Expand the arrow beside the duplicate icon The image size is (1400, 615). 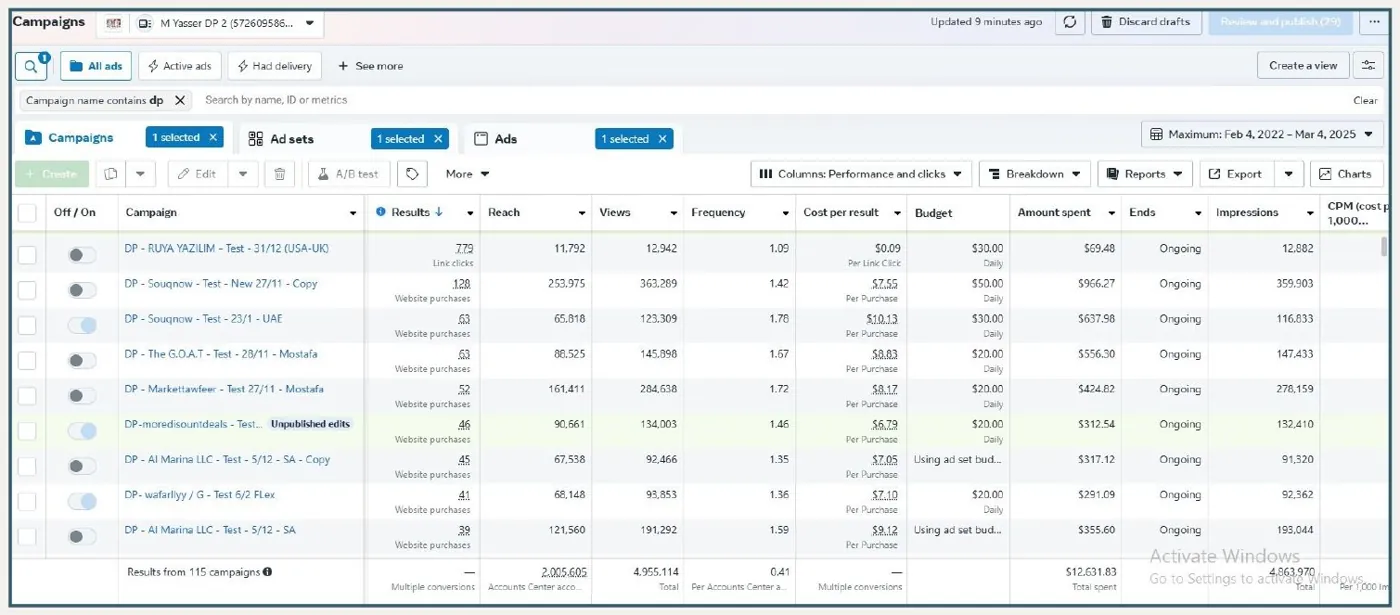141,174
